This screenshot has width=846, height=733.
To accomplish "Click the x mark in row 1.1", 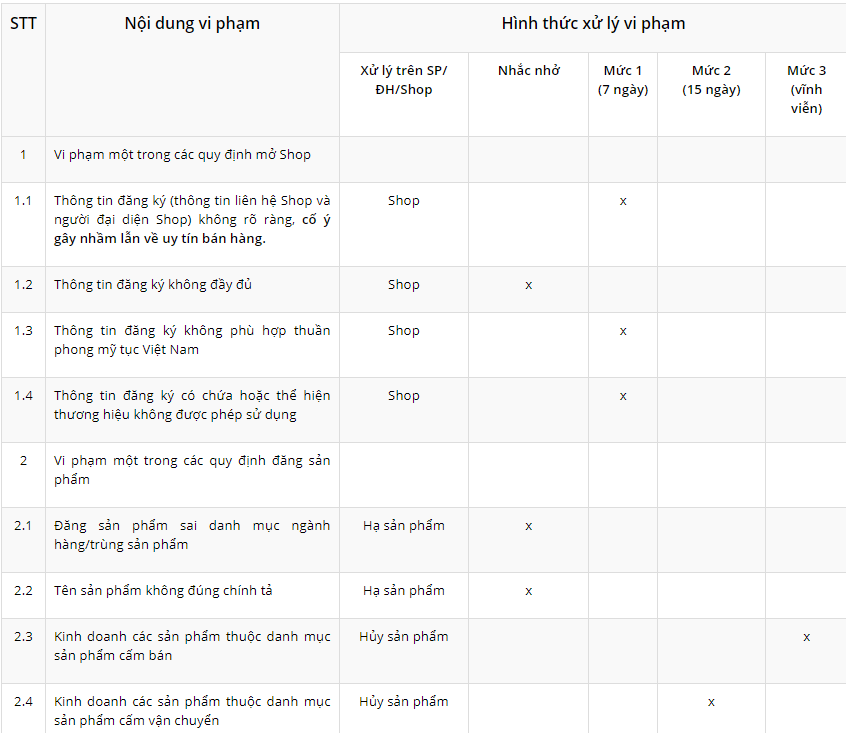I will coord(623,201).
